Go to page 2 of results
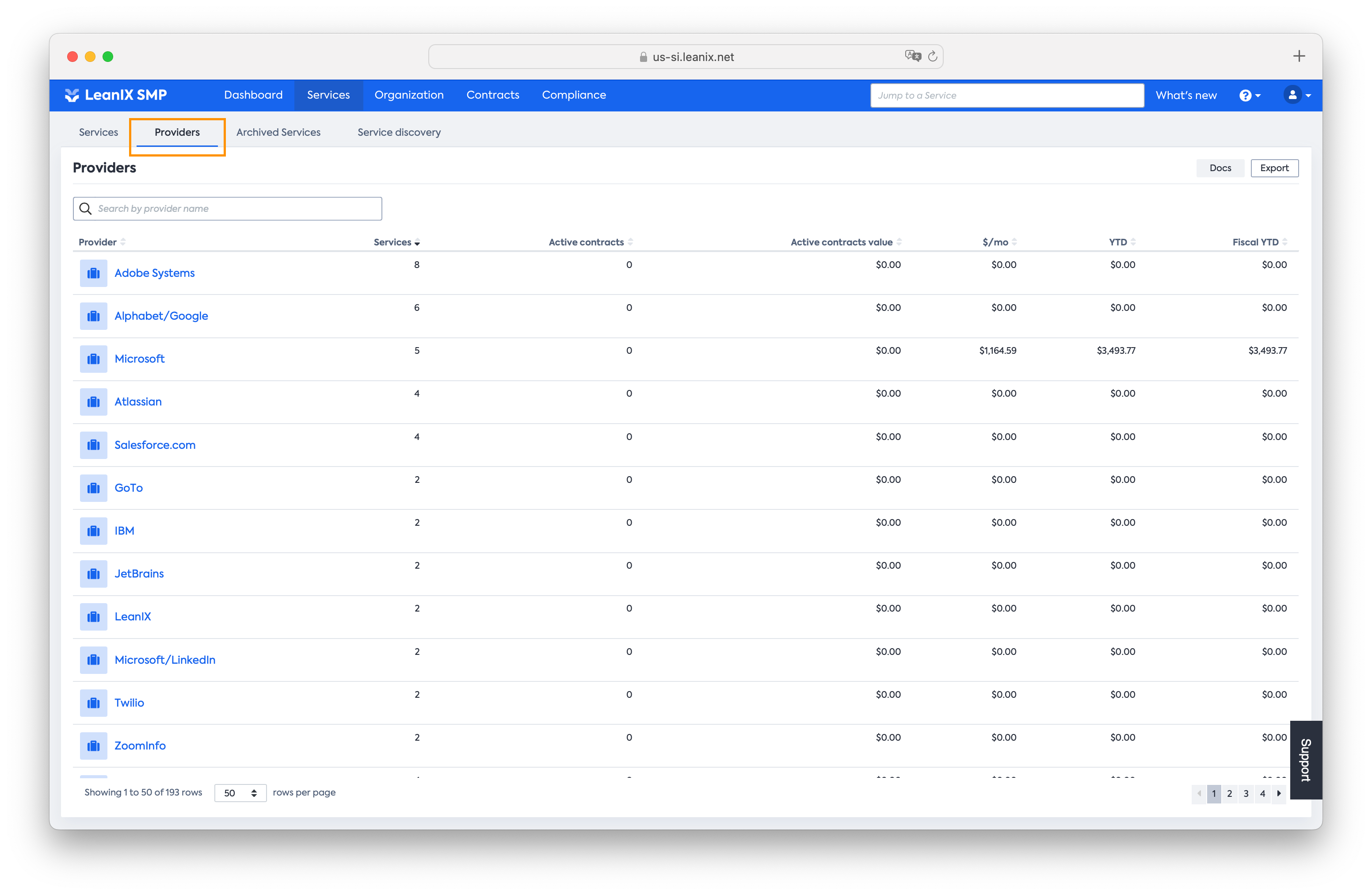Image resolution: width=1372 pixels, height=895 pixels. coord(1229,793)
